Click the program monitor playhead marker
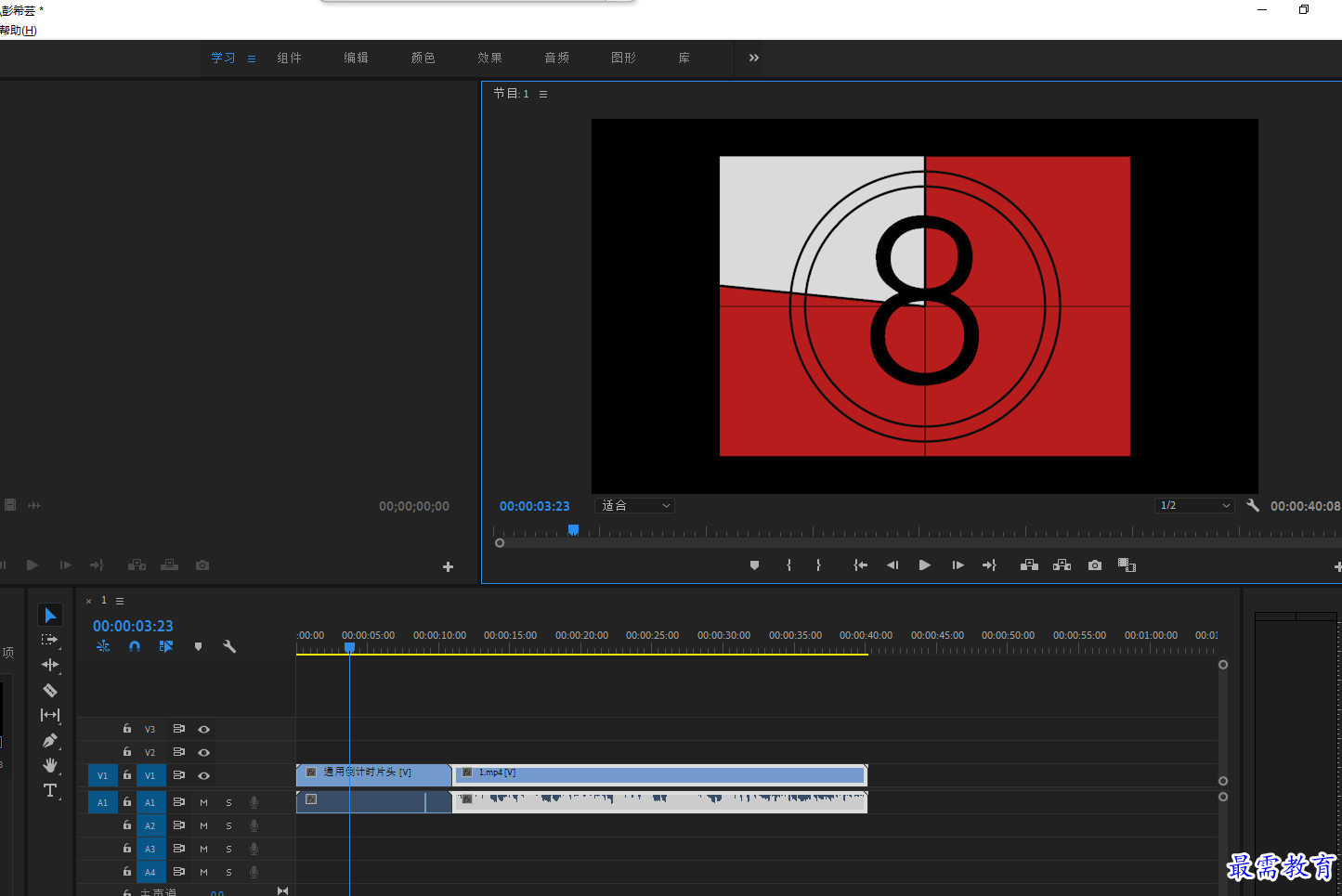The width and height of the screenshot is (1342, 896). 573,530
